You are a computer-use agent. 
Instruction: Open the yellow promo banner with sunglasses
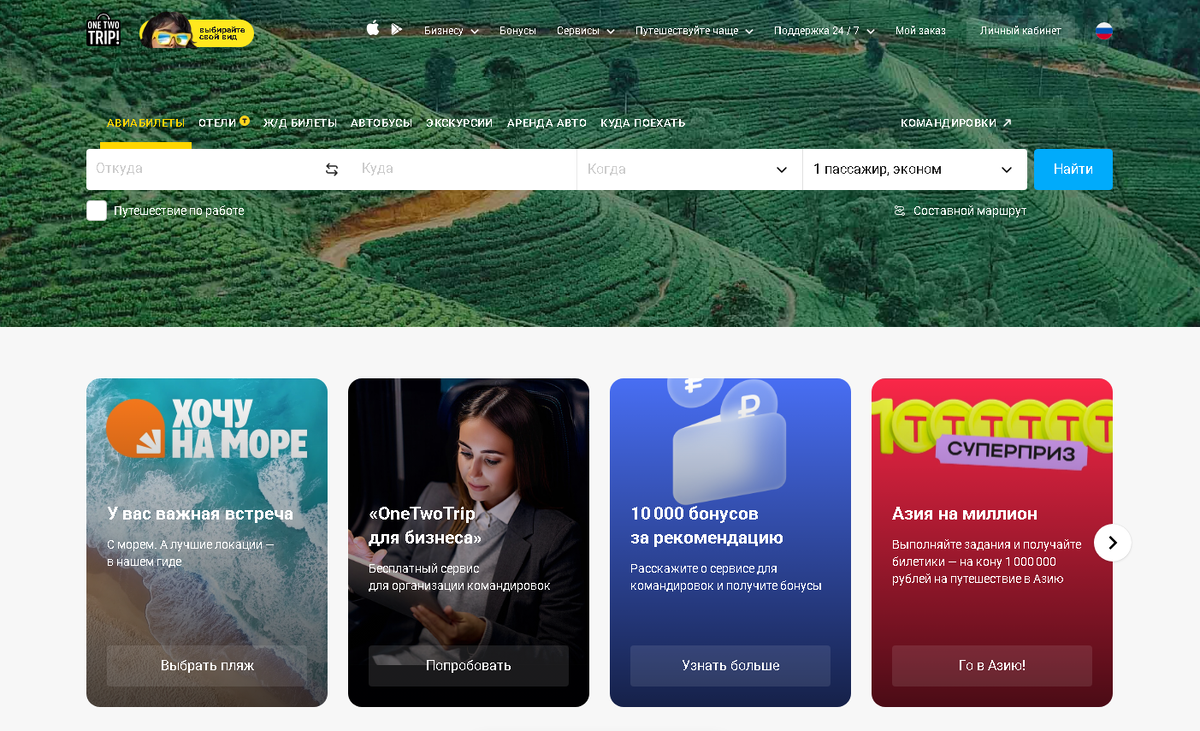(x=197, y=32)
